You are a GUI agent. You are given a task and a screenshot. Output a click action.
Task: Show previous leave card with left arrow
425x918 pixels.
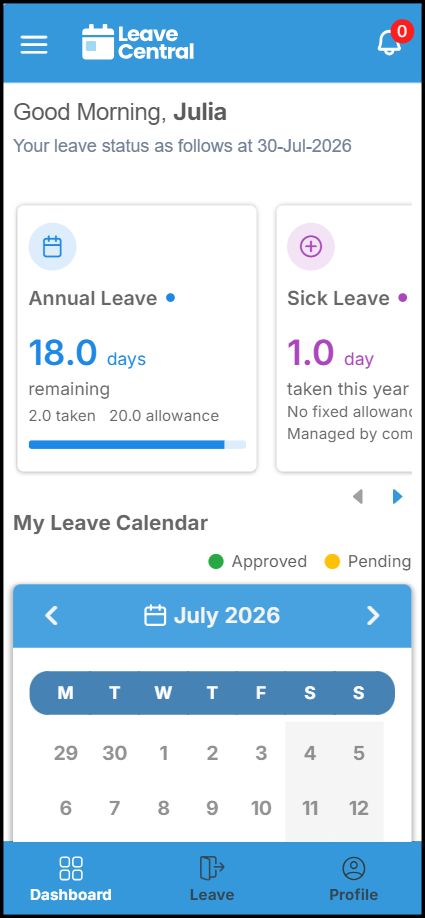358,497
